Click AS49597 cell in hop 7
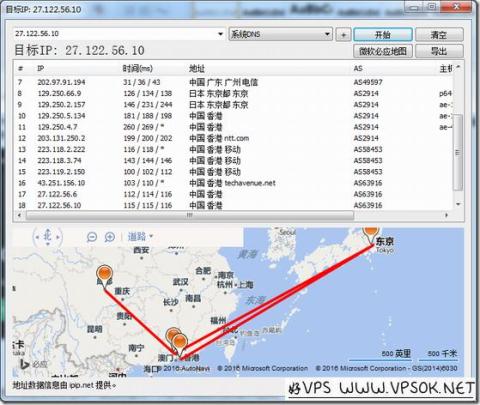The width and height of the screenshot is (480, 405). click(x=368, y=82)
